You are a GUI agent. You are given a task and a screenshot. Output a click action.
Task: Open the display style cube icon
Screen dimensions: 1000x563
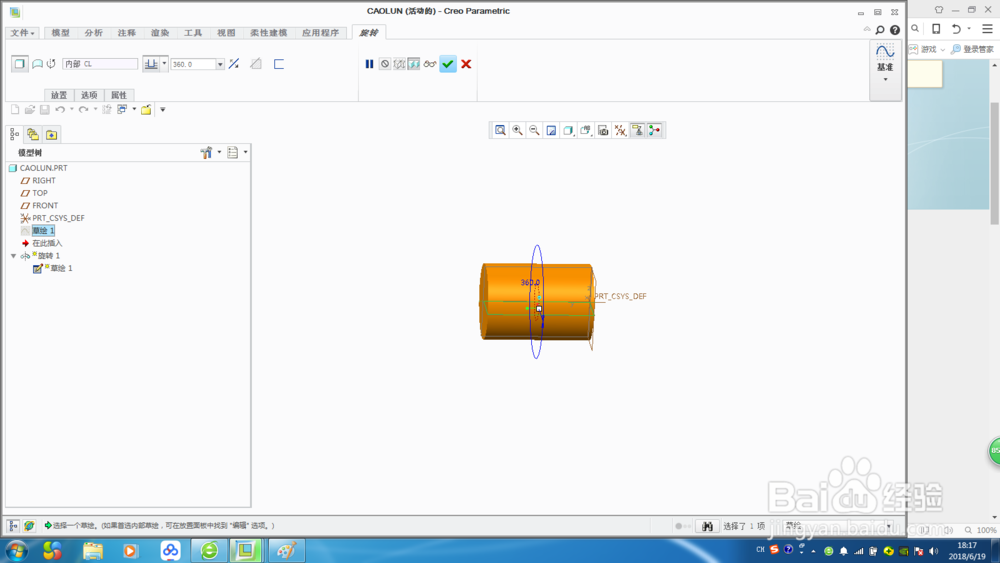(569, 130)
